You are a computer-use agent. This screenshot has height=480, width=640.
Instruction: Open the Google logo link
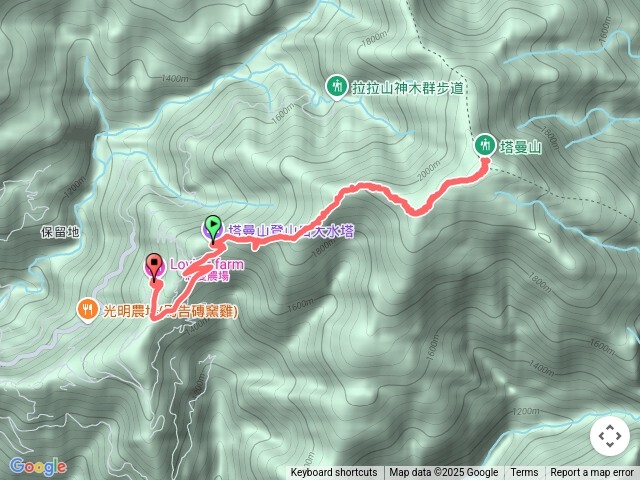38,467
